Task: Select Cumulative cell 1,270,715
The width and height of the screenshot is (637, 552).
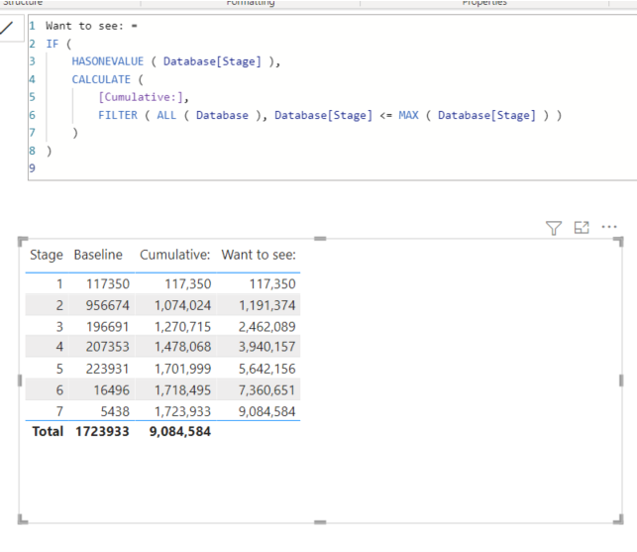Action: pos(183,327)
